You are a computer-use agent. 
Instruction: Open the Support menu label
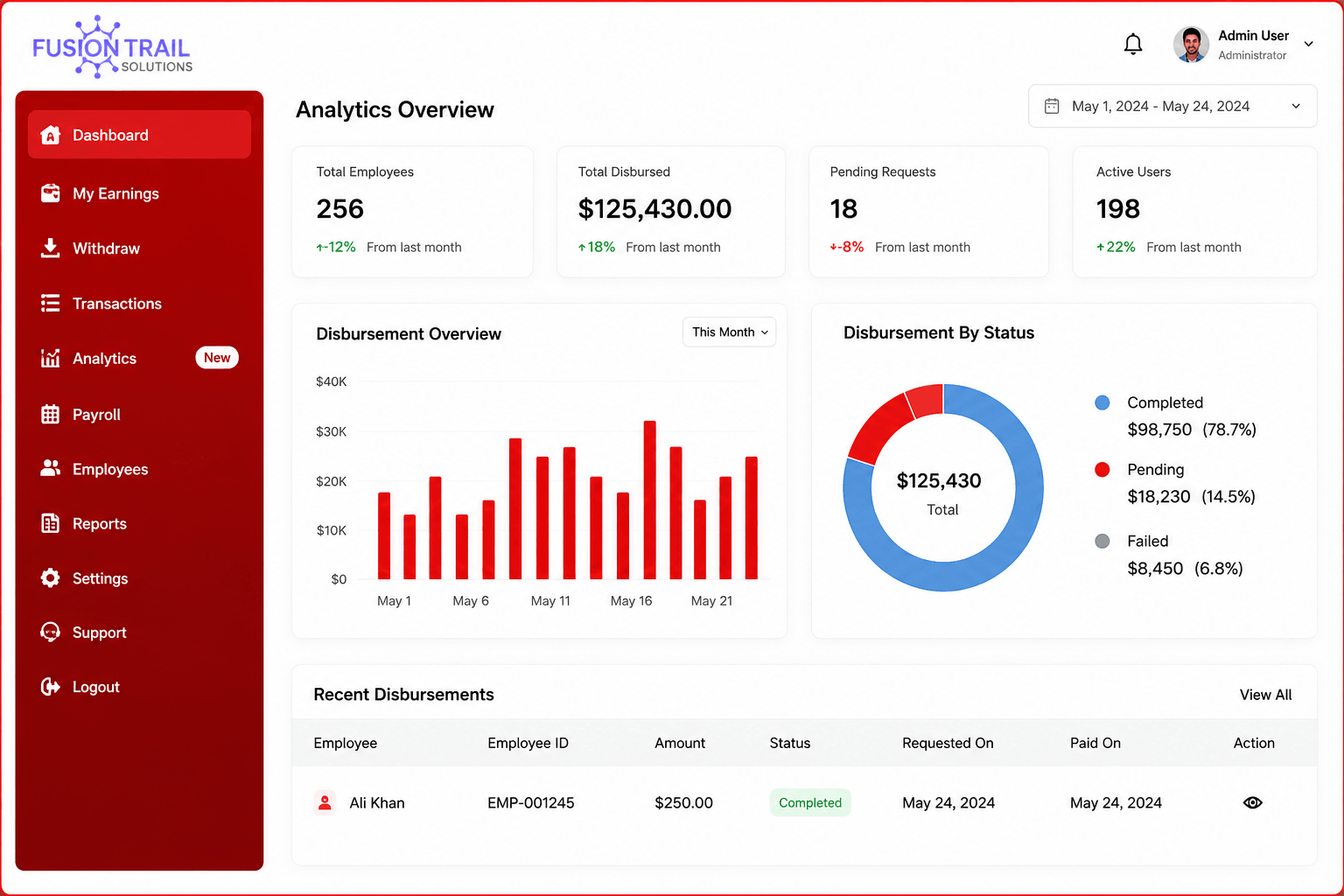(x=100, y=633)
